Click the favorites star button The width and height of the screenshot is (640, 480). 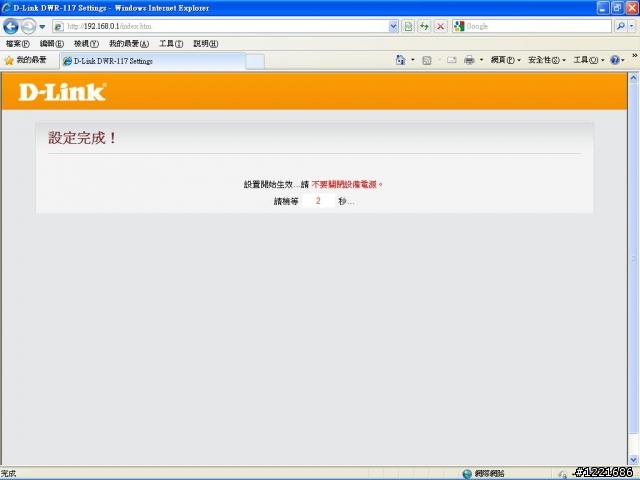(25, 60)
